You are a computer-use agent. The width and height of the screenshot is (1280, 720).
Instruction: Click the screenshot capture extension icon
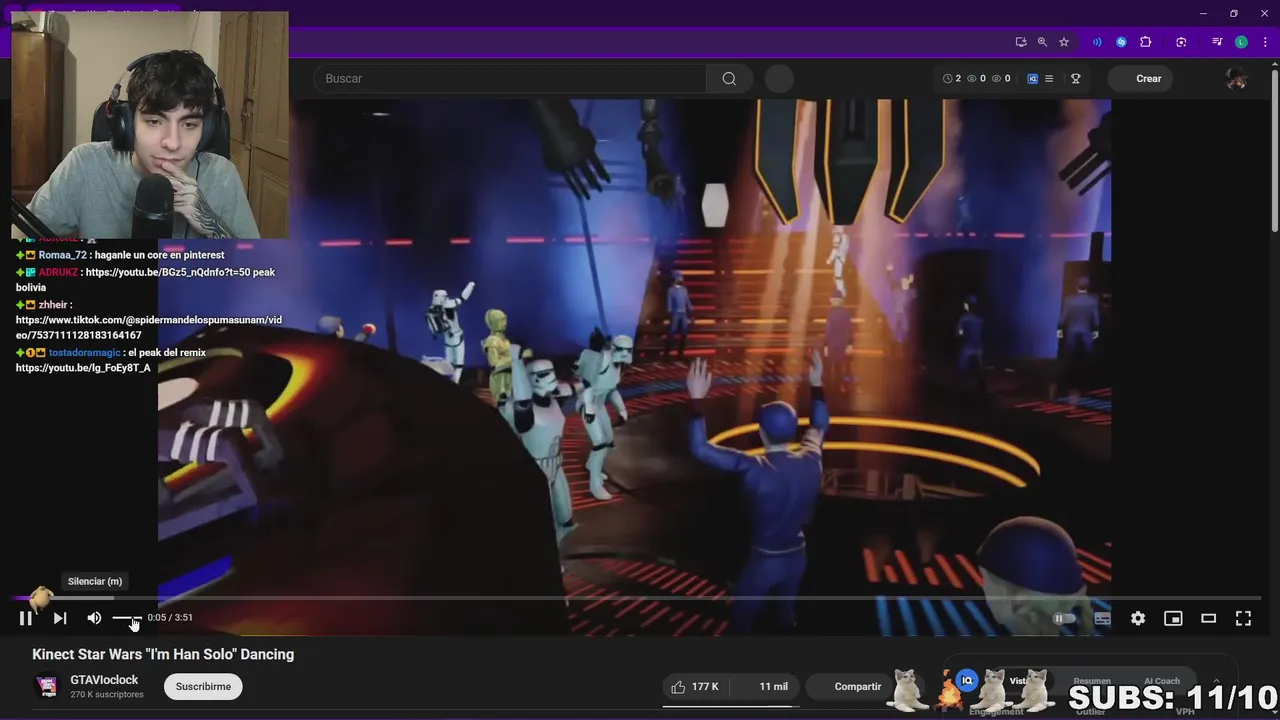(1181, 42)
